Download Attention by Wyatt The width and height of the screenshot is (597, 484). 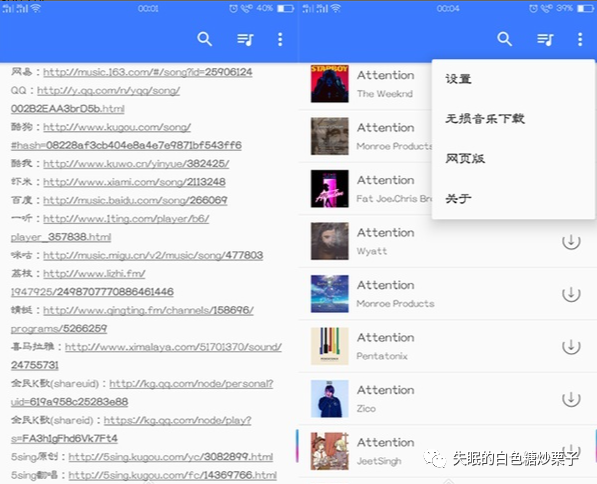[571, 241]
